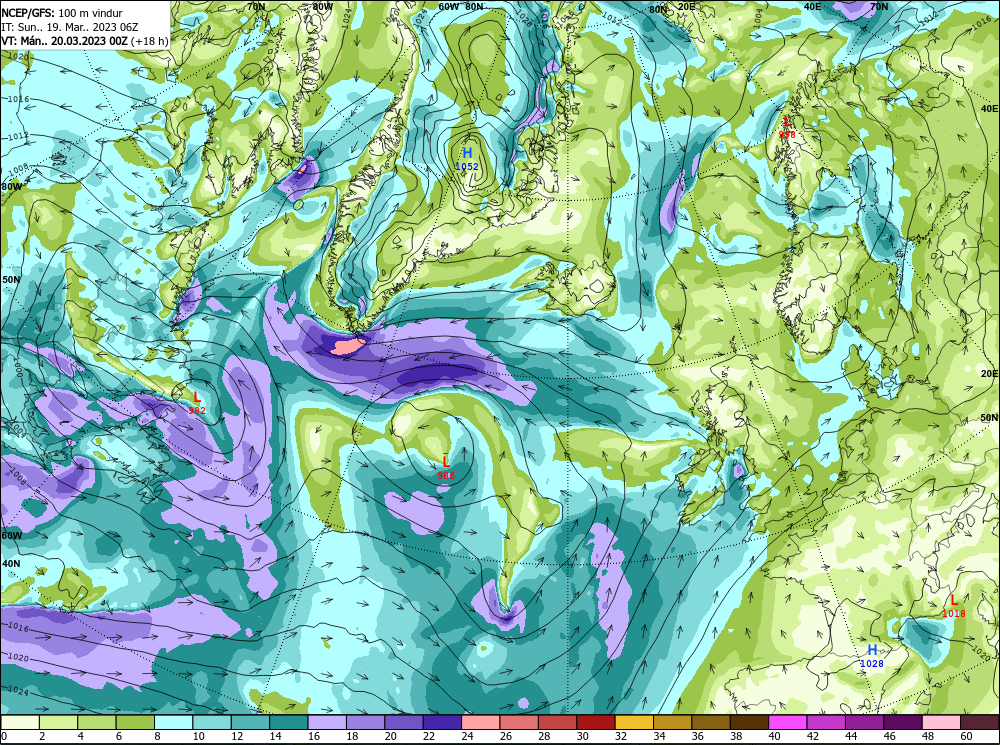Click the 'IT: Sun.. 19. Mar.. 2023 06Z' line
1000x745 pixels.
pos(70,27)
